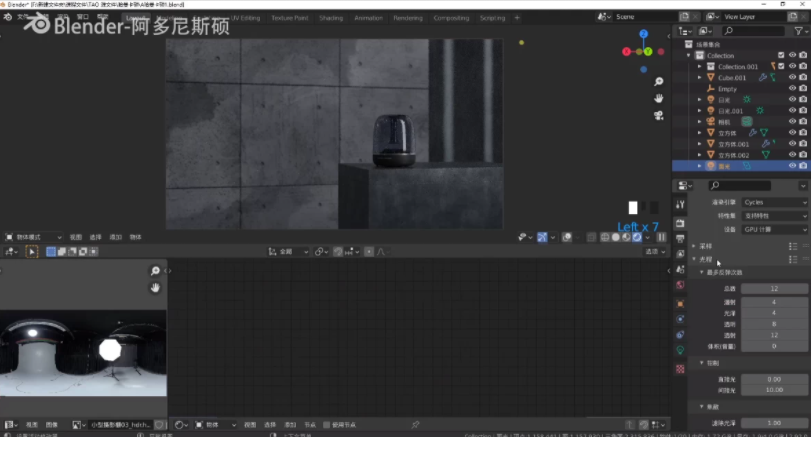Click the indirect light clamp 10.00 field
The width and height of the screenshot is (812, 460).
pyautogui.click(x=774, y=390)
